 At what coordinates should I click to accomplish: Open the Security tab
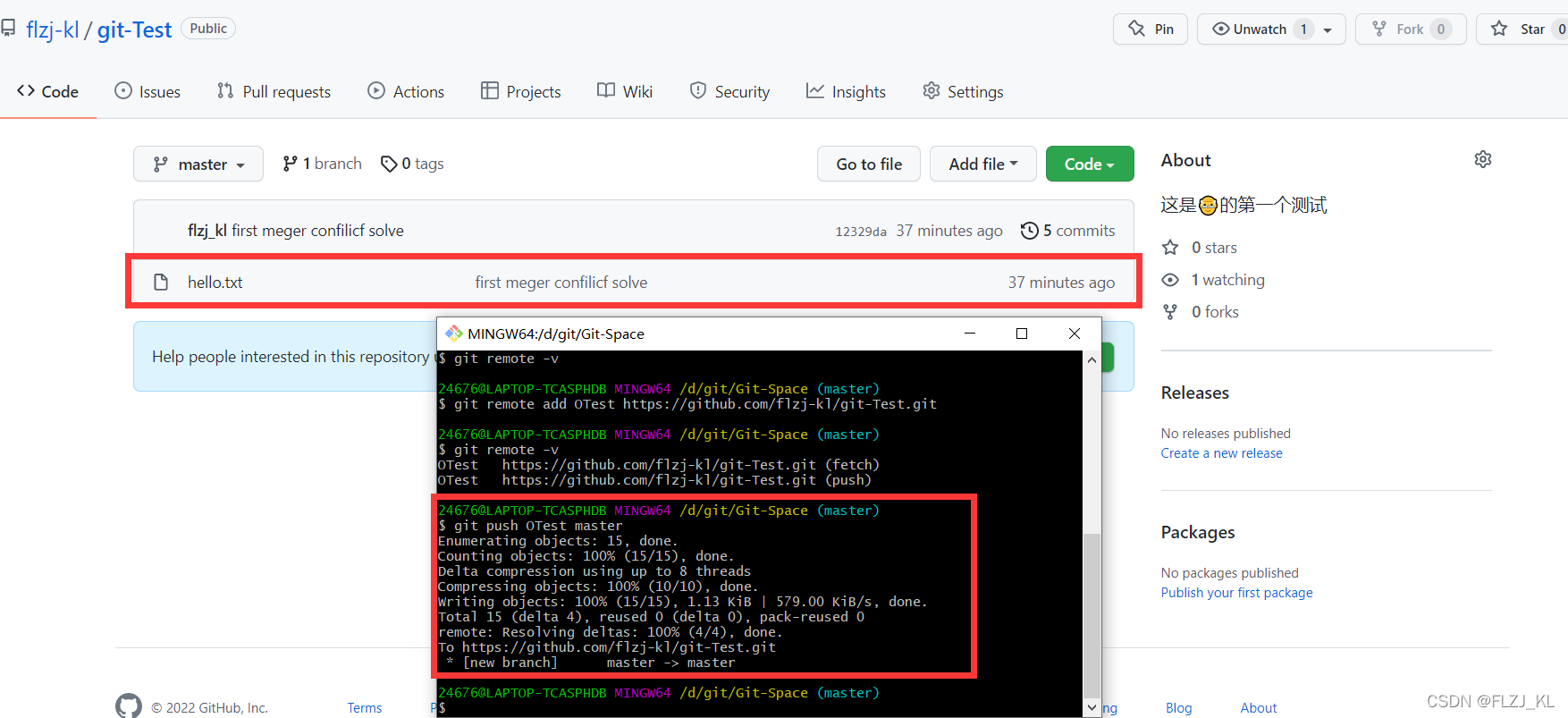click(x=729, y=91)
